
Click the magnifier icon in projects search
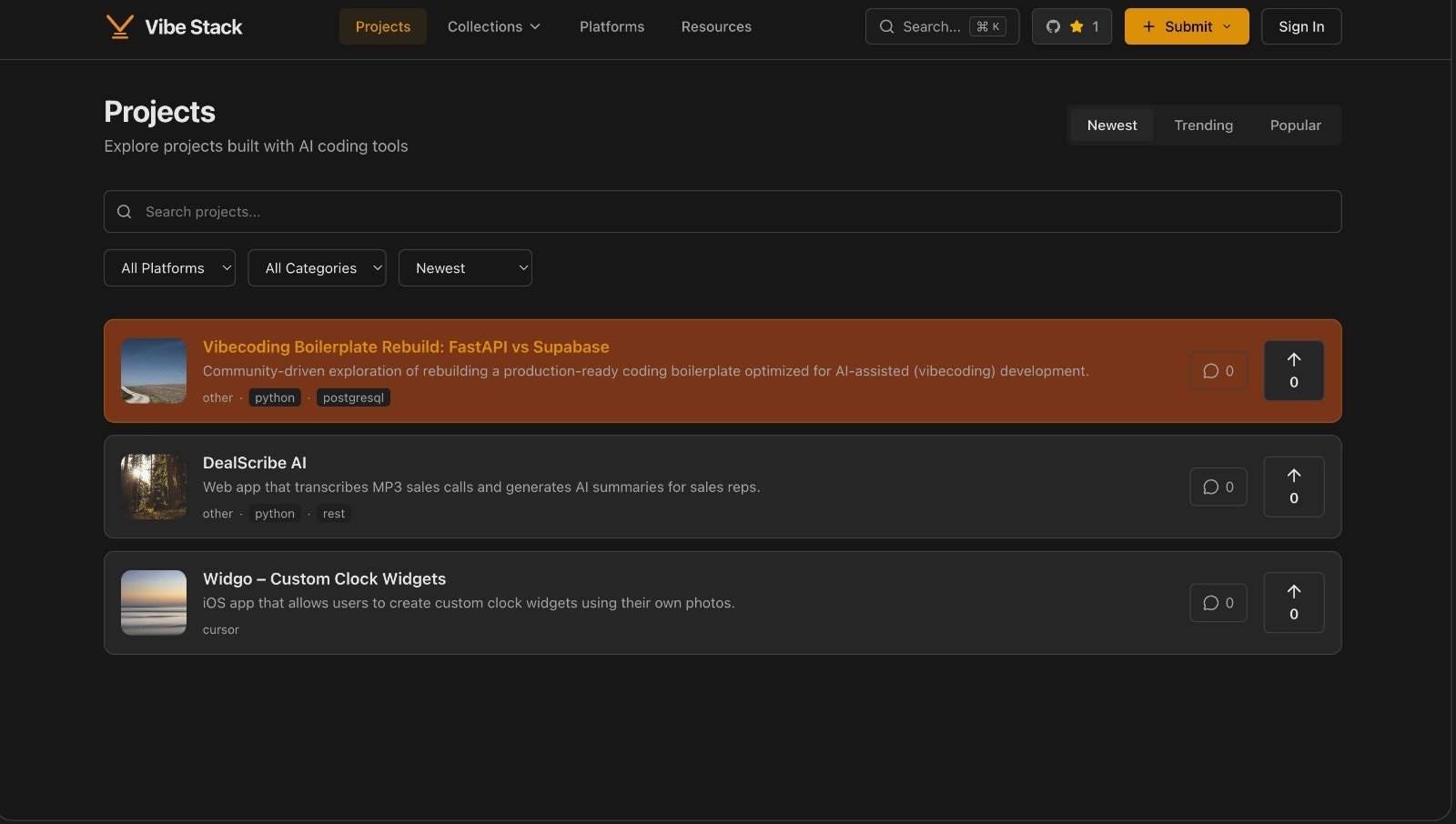pos(125,211)
